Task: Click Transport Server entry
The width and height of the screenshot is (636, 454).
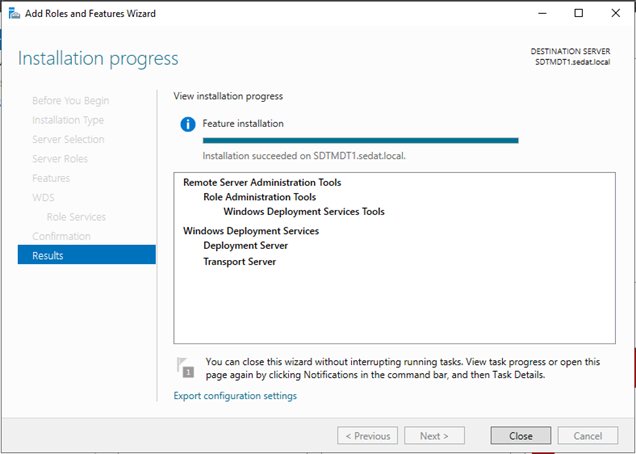Action: click(240, 262)
